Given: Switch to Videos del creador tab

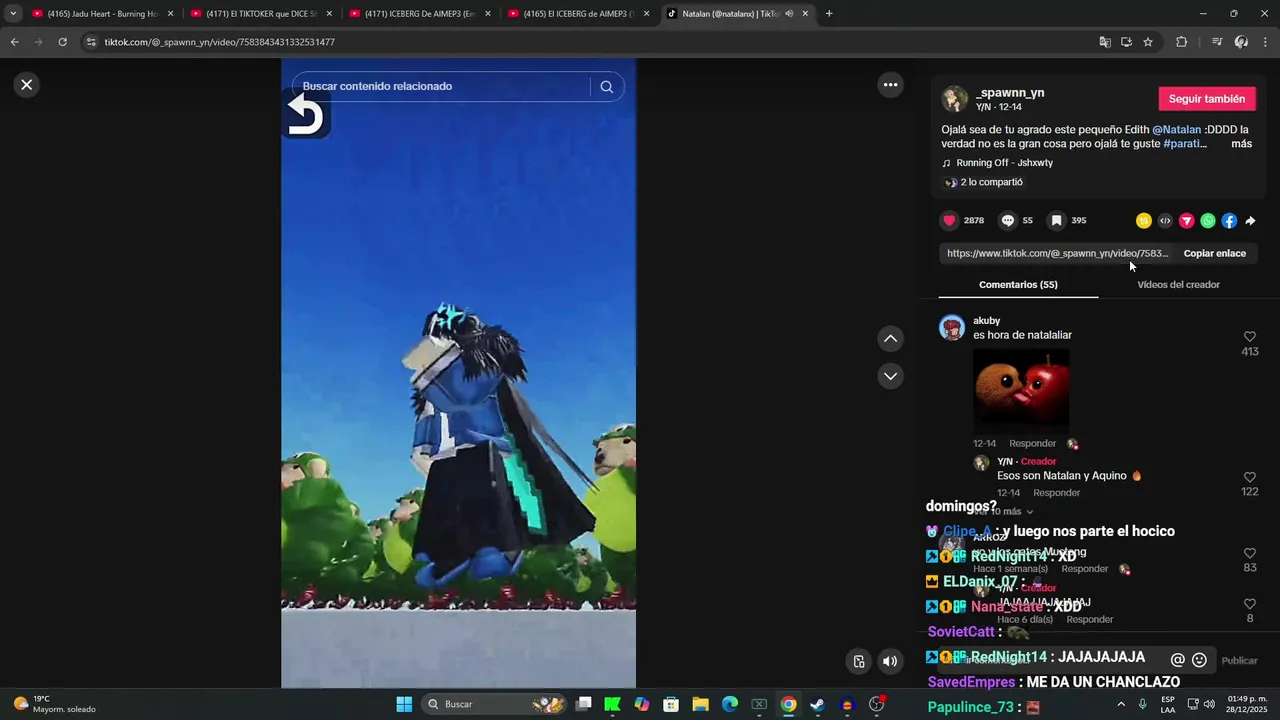Looking at the screenshot, I should click(1178, 284).
